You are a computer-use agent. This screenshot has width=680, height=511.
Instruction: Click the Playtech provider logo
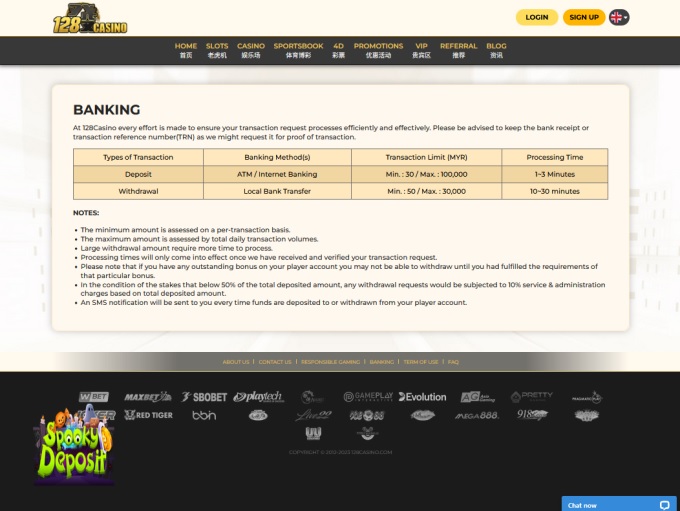[x=259, y=397]
